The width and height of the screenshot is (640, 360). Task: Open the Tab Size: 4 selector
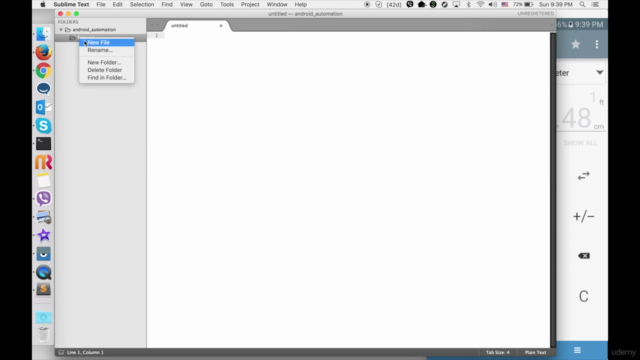point(497,352)
